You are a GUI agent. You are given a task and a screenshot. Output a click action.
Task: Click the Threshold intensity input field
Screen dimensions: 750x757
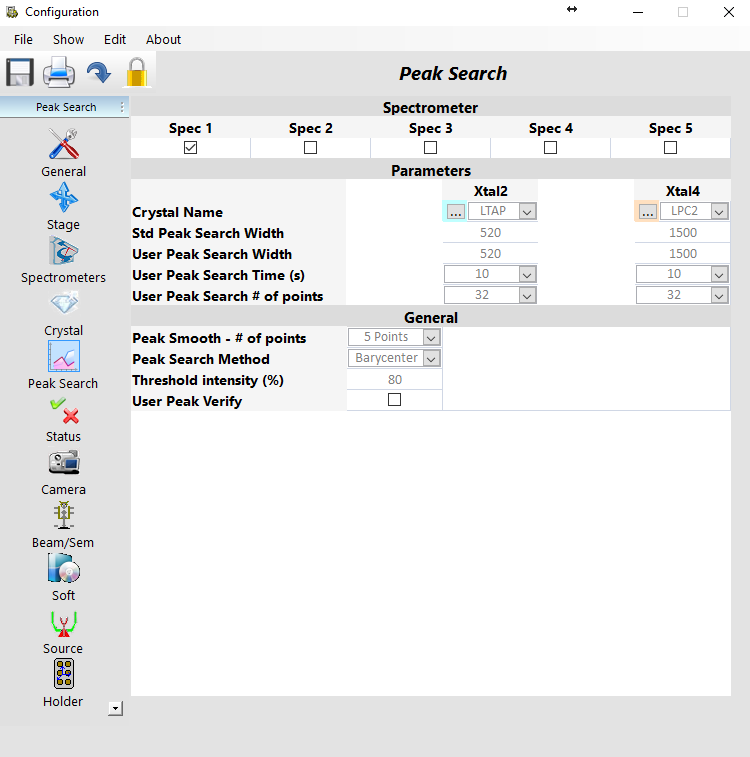coord(394,380)
